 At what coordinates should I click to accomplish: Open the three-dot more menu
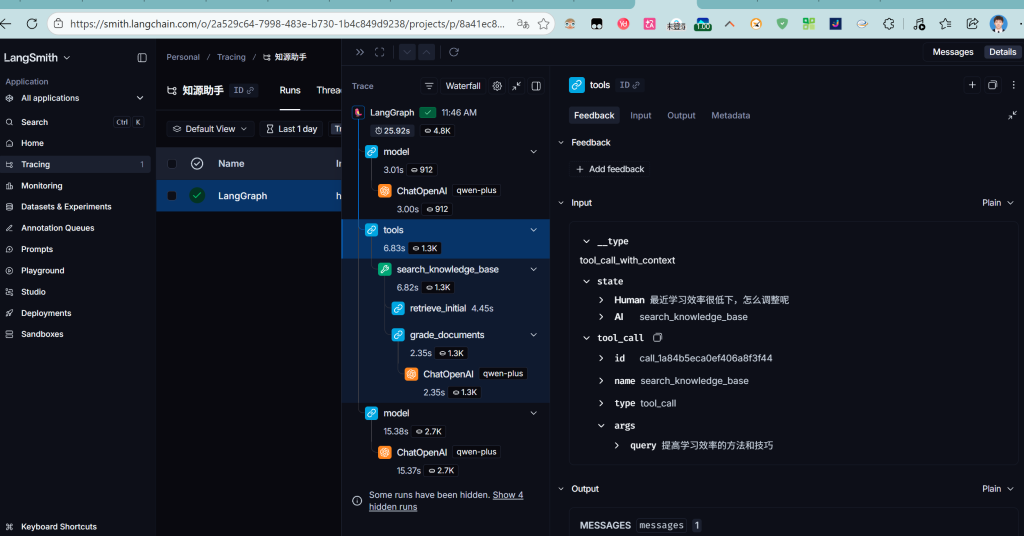pos(1014,85)
